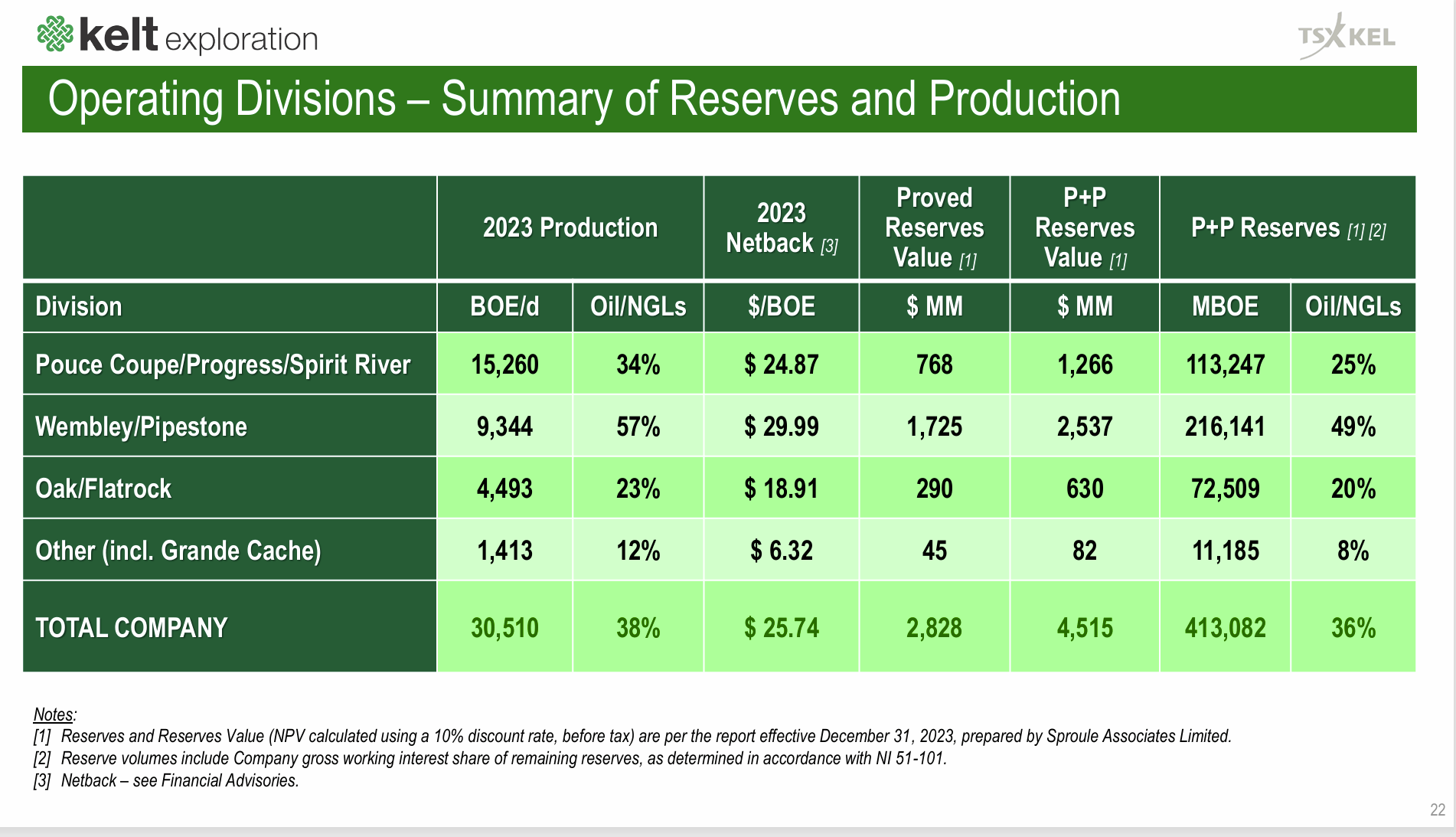This screenshot has height=837, width=1456.
Task: Click the 413,082 MBOE total cell
Action: point(1224,627)
